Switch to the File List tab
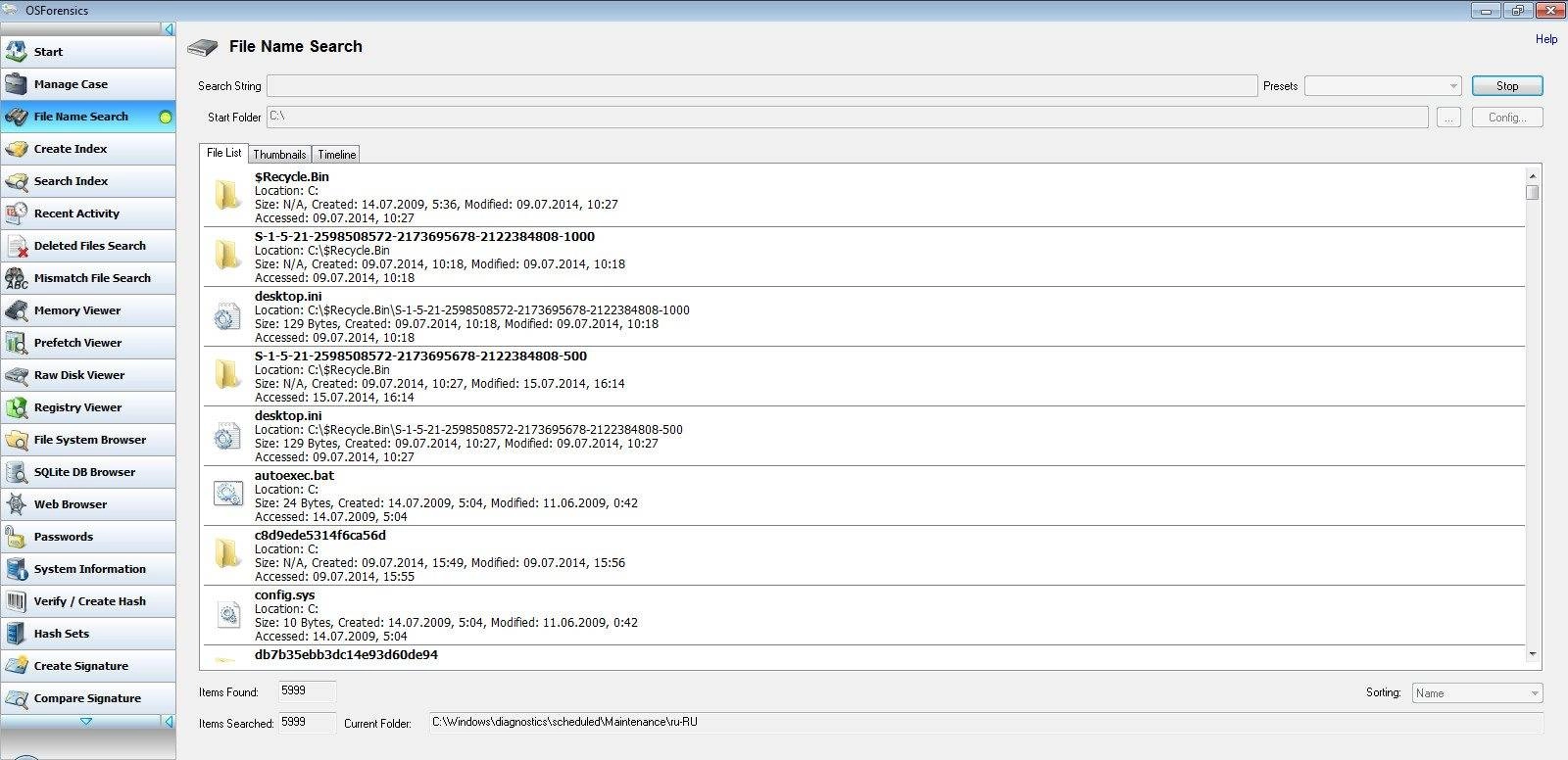The height and width of the screenshot is (760, 1568). (223, 153)
